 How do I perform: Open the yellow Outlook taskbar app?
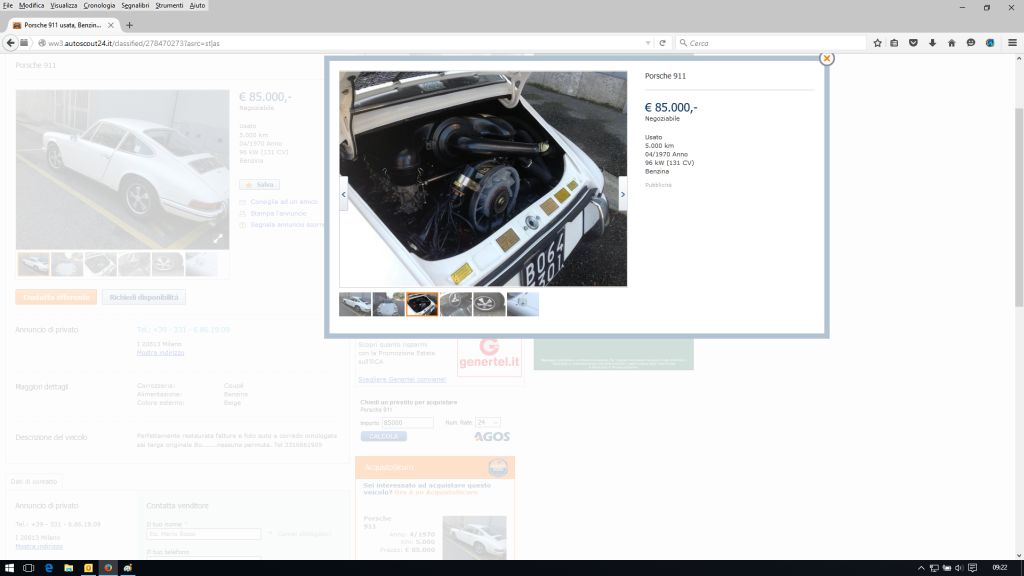pos(88,568)
